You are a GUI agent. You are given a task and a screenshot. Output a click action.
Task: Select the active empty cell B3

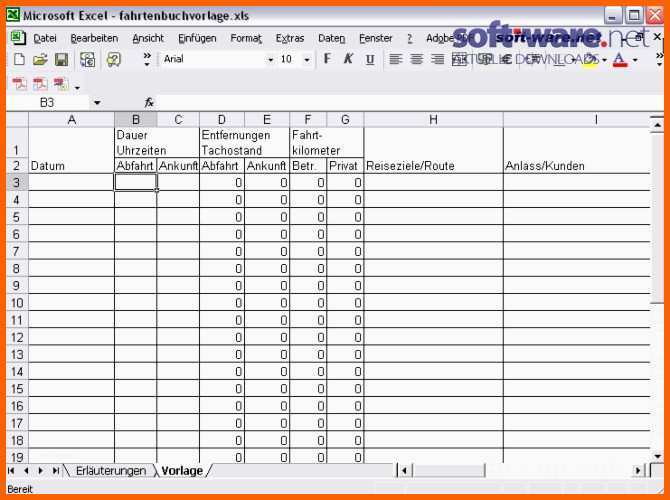[x=135, y=182]
